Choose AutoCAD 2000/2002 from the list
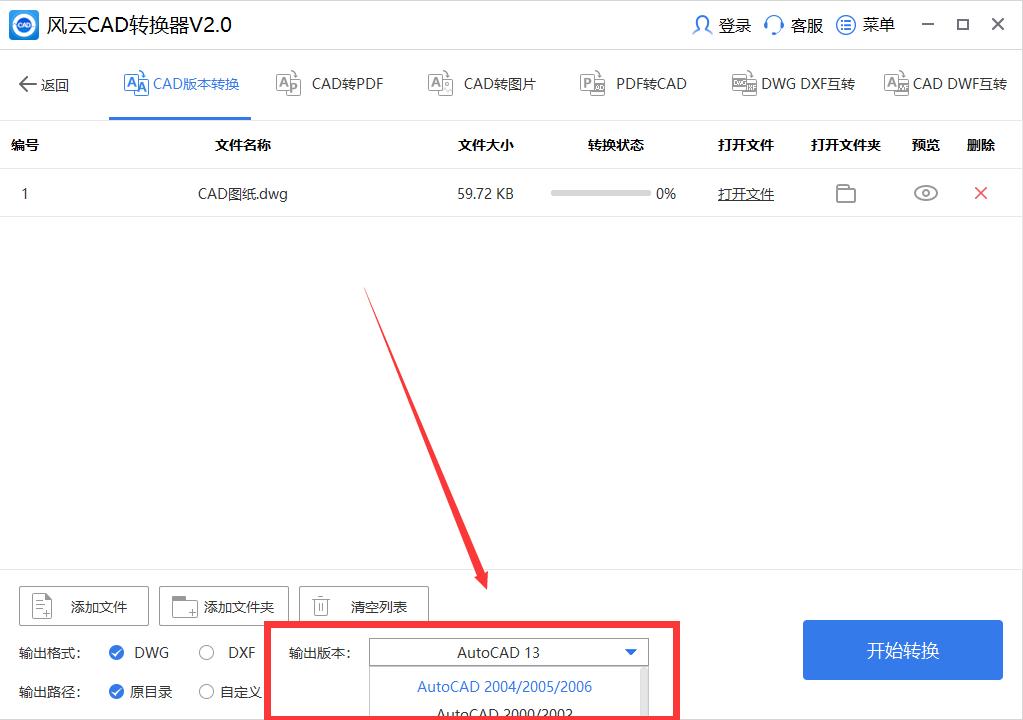Viewport: 1023px width, 720px height. [504, 714]
